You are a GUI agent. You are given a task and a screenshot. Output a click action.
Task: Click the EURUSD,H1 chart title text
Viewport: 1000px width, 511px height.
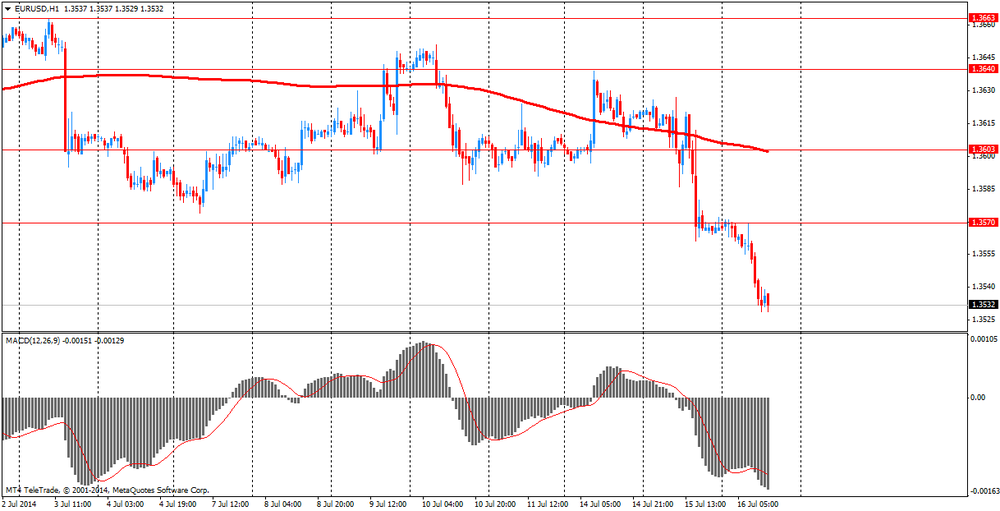coord(36,8)
